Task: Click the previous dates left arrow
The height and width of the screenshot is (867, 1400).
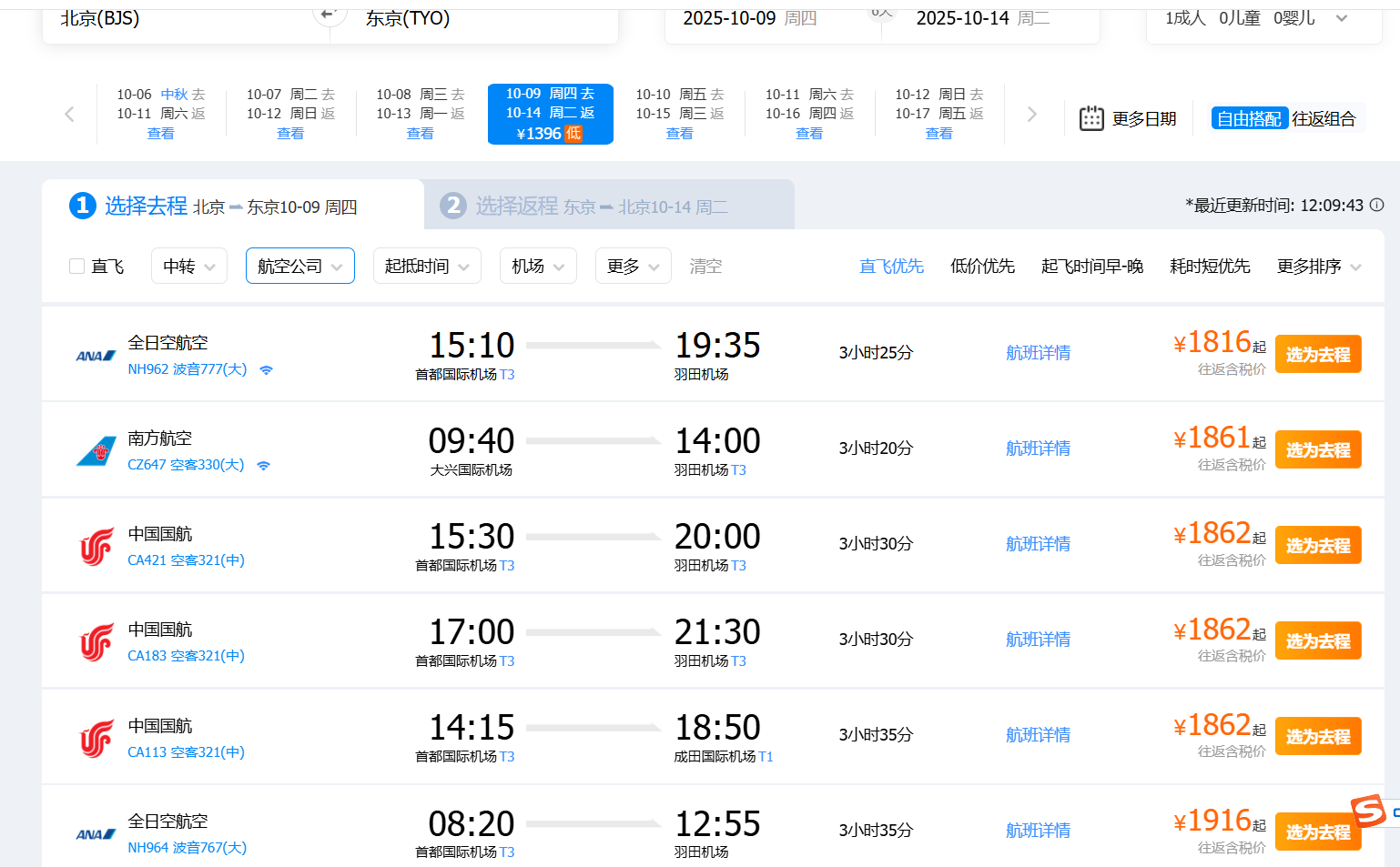Action: (x=69, y=114)
